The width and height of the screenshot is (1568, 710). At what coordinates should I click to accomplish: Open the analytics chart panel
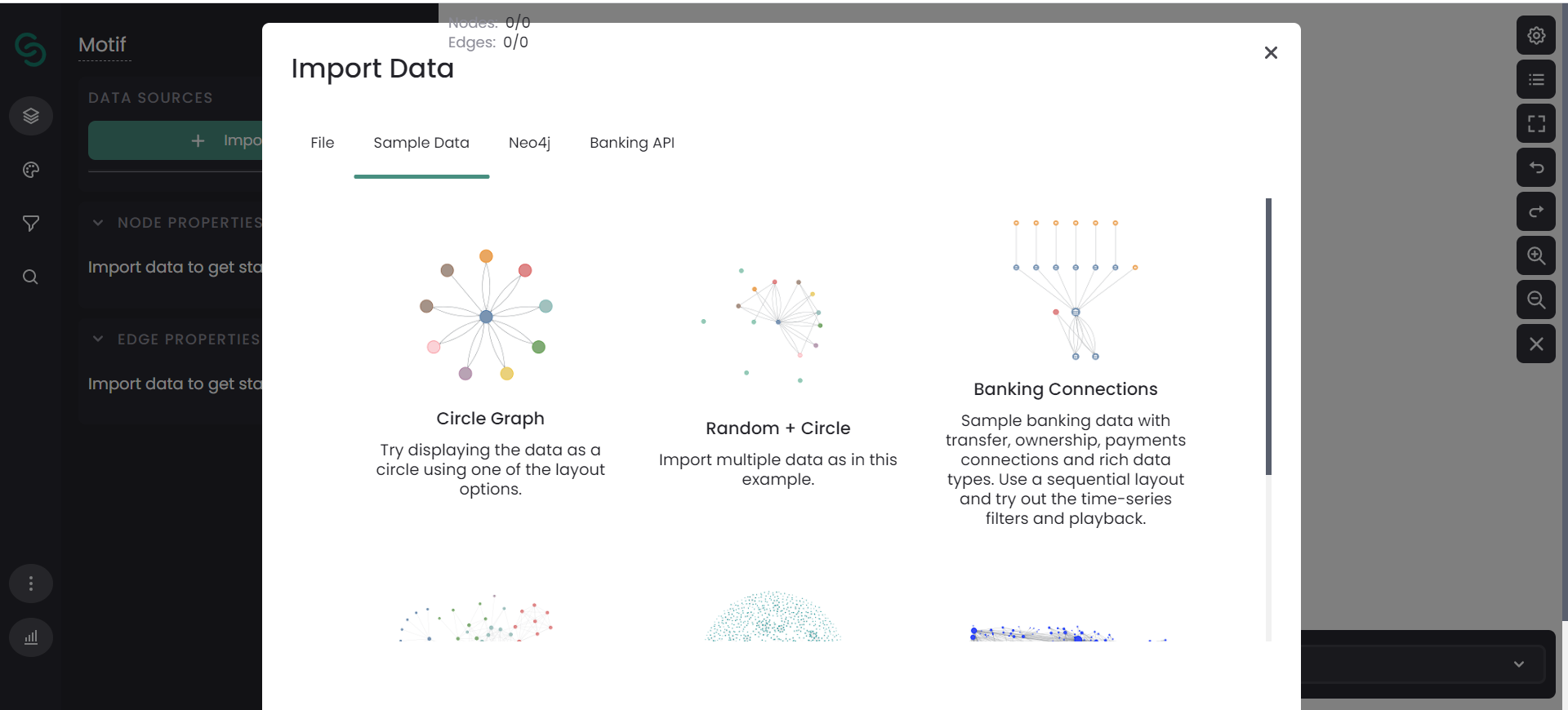30,637
